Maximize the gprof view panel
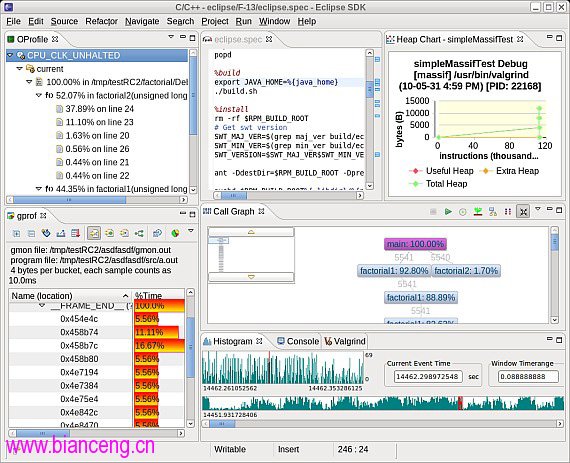 tap(193, 214)
